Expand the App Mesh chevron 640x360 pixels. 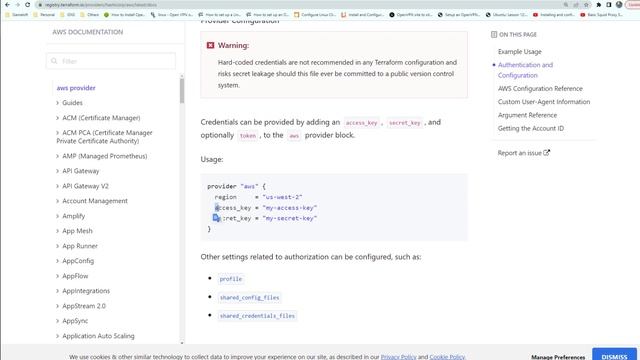point(57,231)
